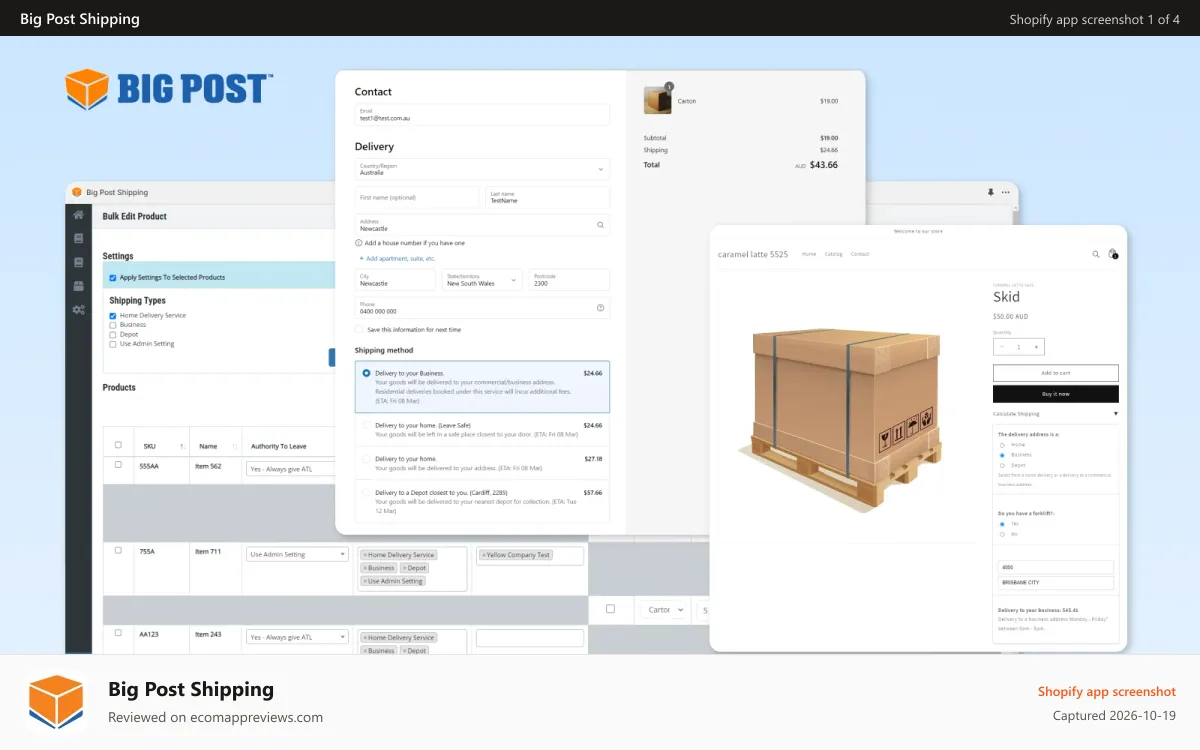Answer 'No' to the forklift question
Viewport: 1200px width, 750px height.
1002,534
